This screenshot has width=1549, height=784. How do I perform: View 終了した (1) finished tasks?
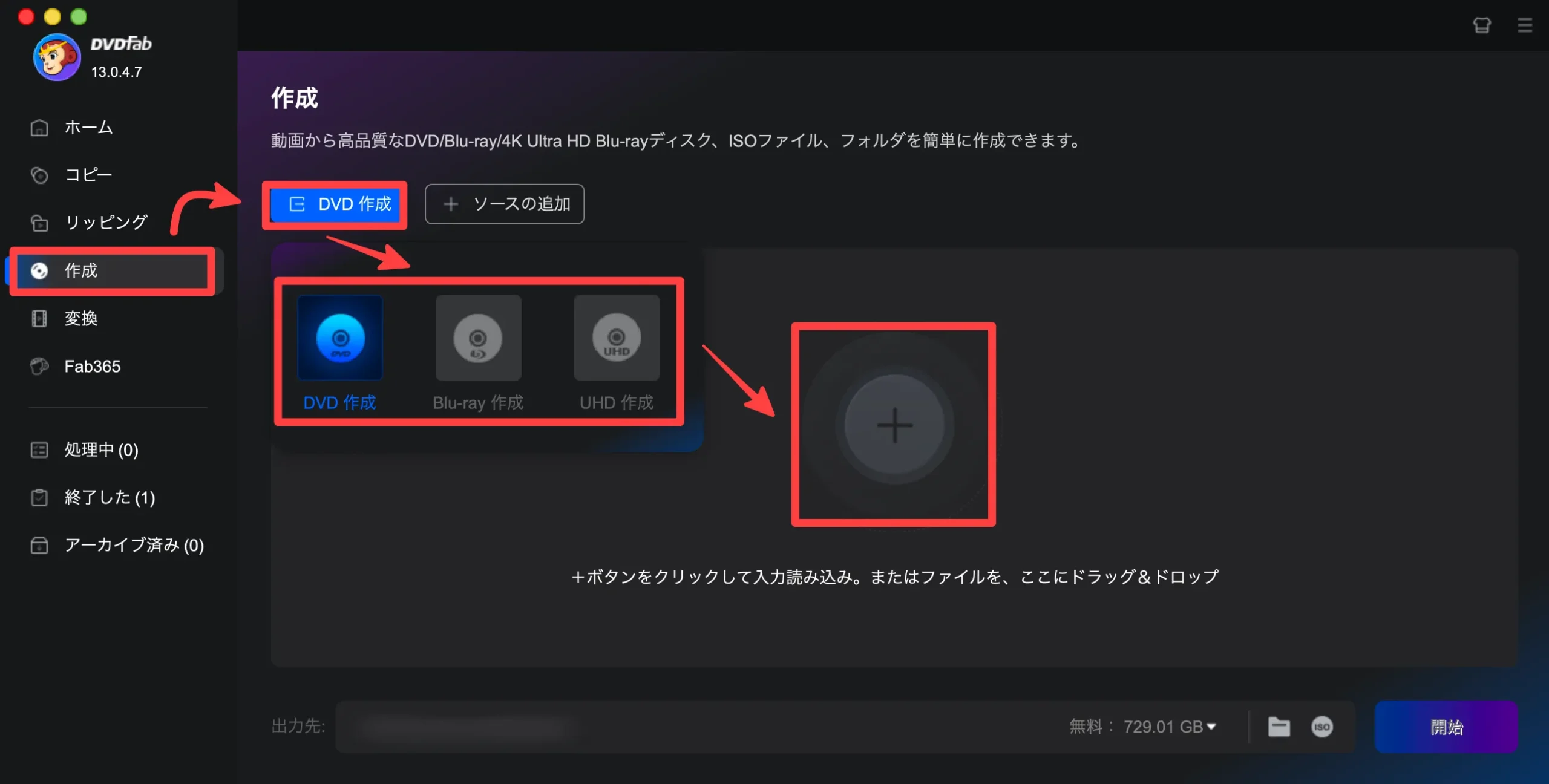(110, 497)
